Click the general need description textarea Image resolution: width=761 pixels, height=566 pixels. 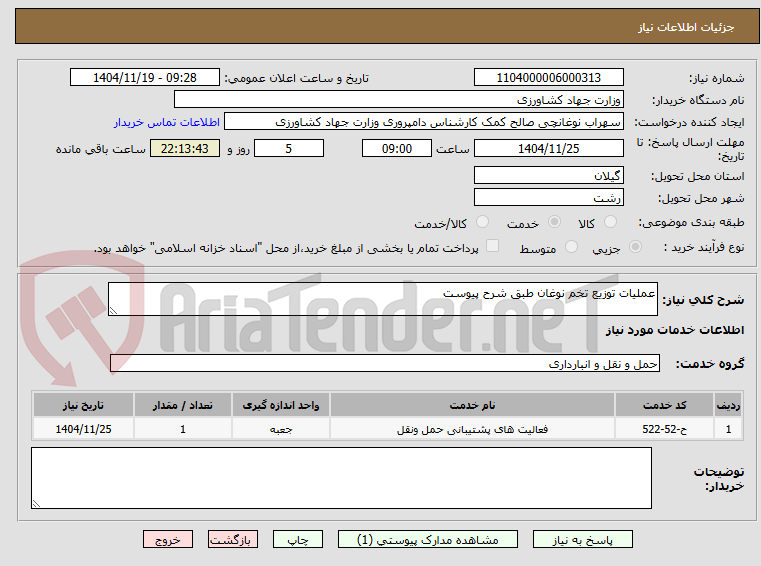pos(383,299)
